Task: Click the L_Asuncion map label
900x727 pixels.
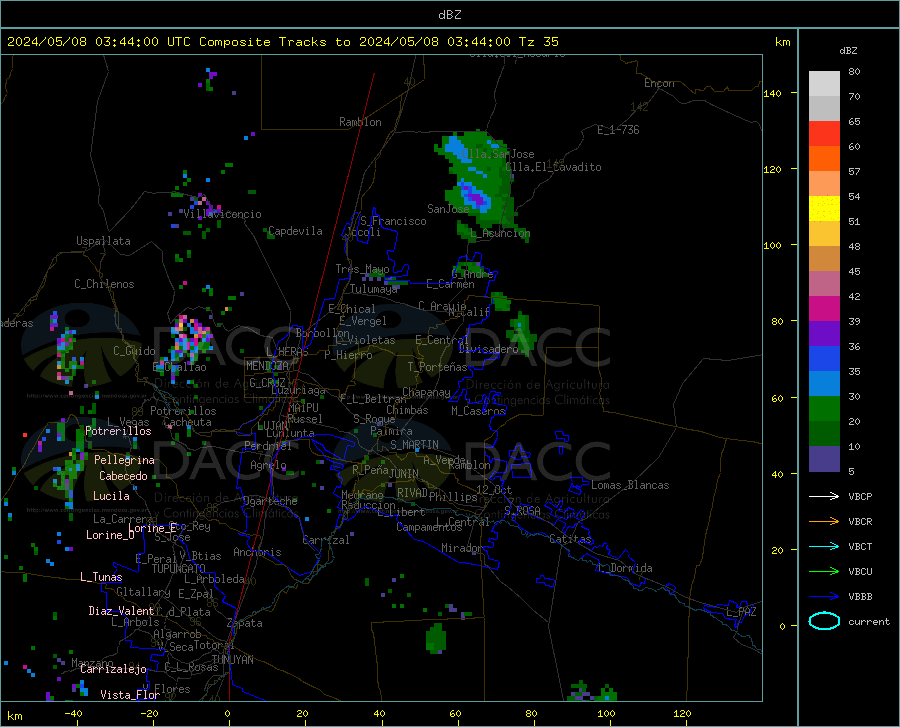Action: pos(500,233)
